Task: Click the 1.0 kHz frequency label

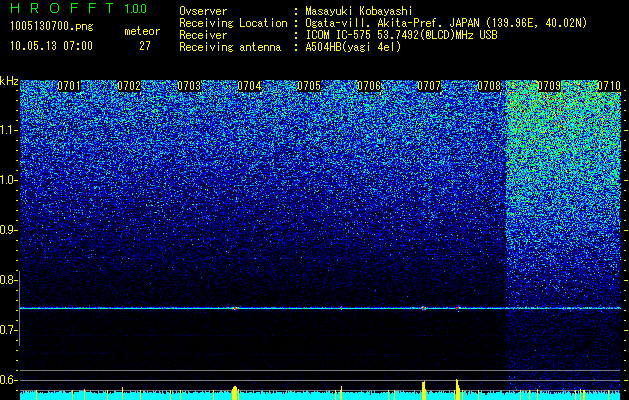Action: (x=7, y=180)
